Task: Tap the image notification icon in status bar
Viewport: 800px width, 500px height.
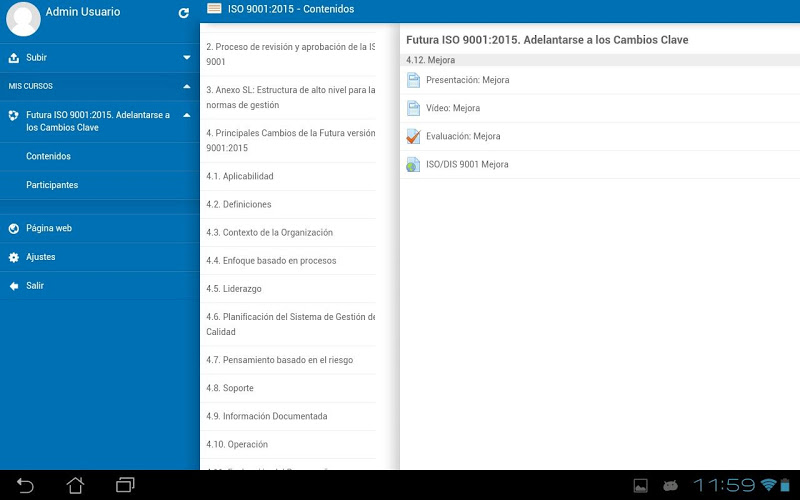Action: coord(641,486)
